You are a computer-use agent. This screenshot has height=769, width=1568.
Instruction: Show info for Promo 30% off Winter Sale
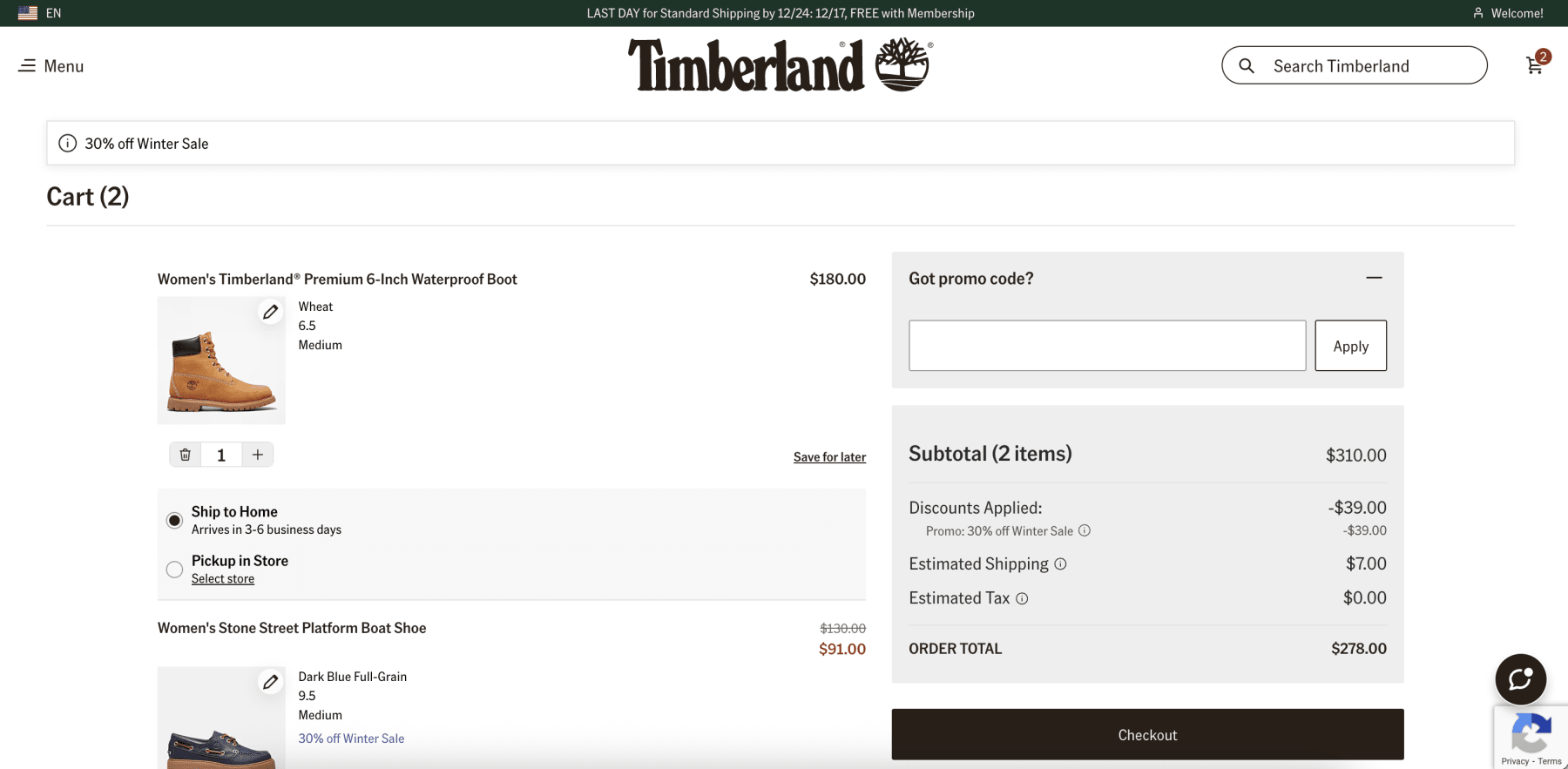(1085, 530)
